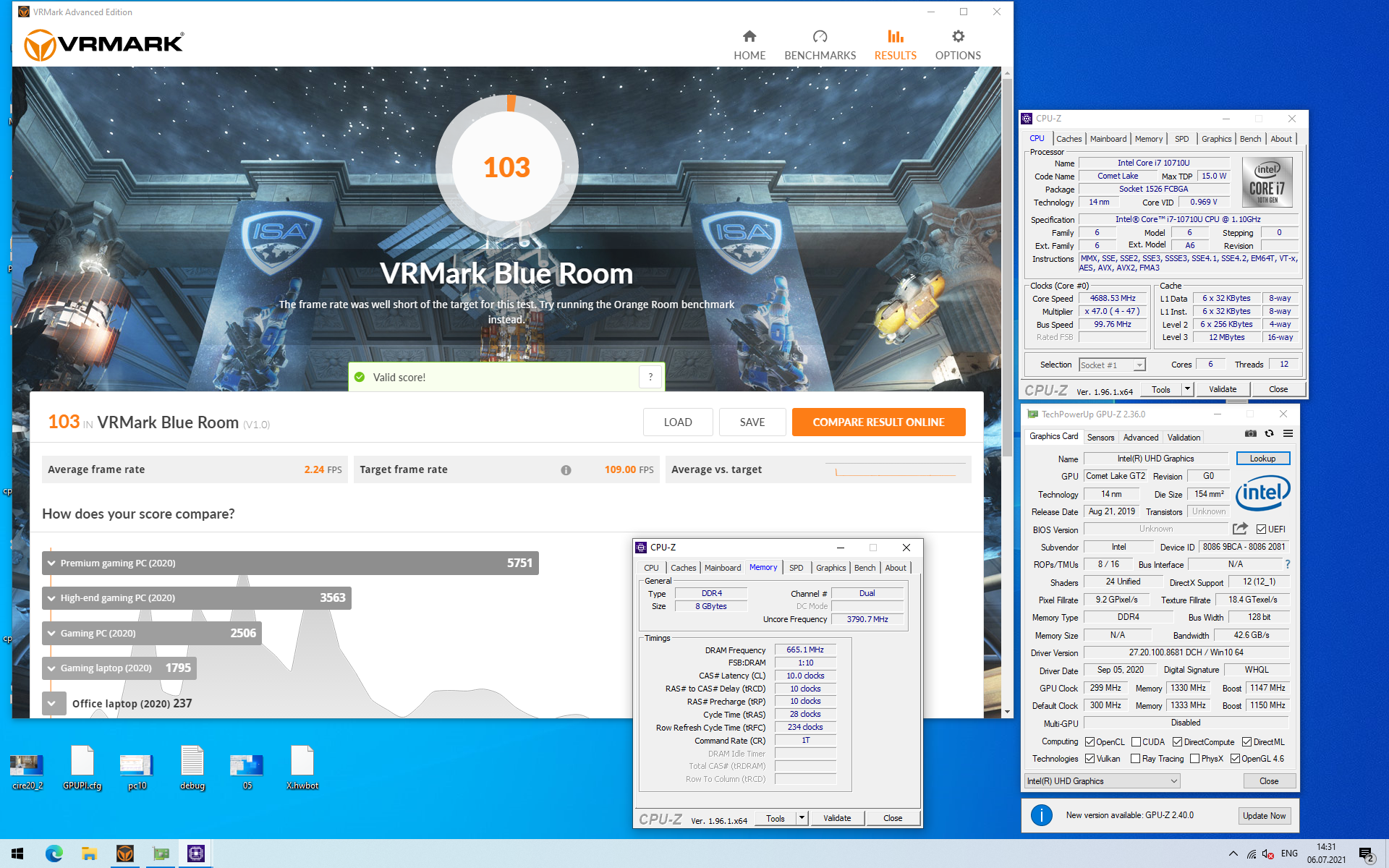Screen dimensions: 1389x868
Task: Show hidden system tray icons
Action: tap(1233, 854)
